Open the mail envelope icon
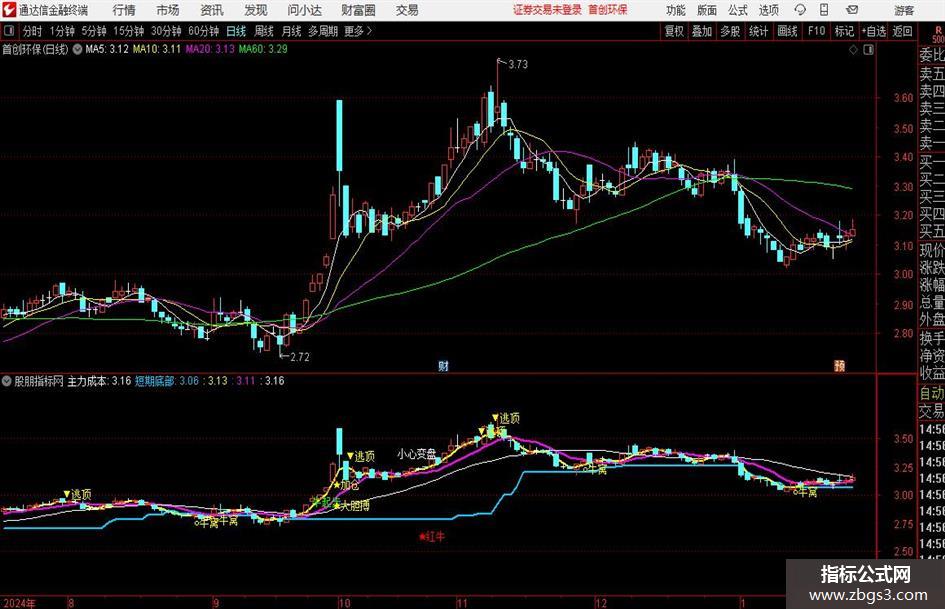The width and height of the screenshot is (945, 609). 852,10
